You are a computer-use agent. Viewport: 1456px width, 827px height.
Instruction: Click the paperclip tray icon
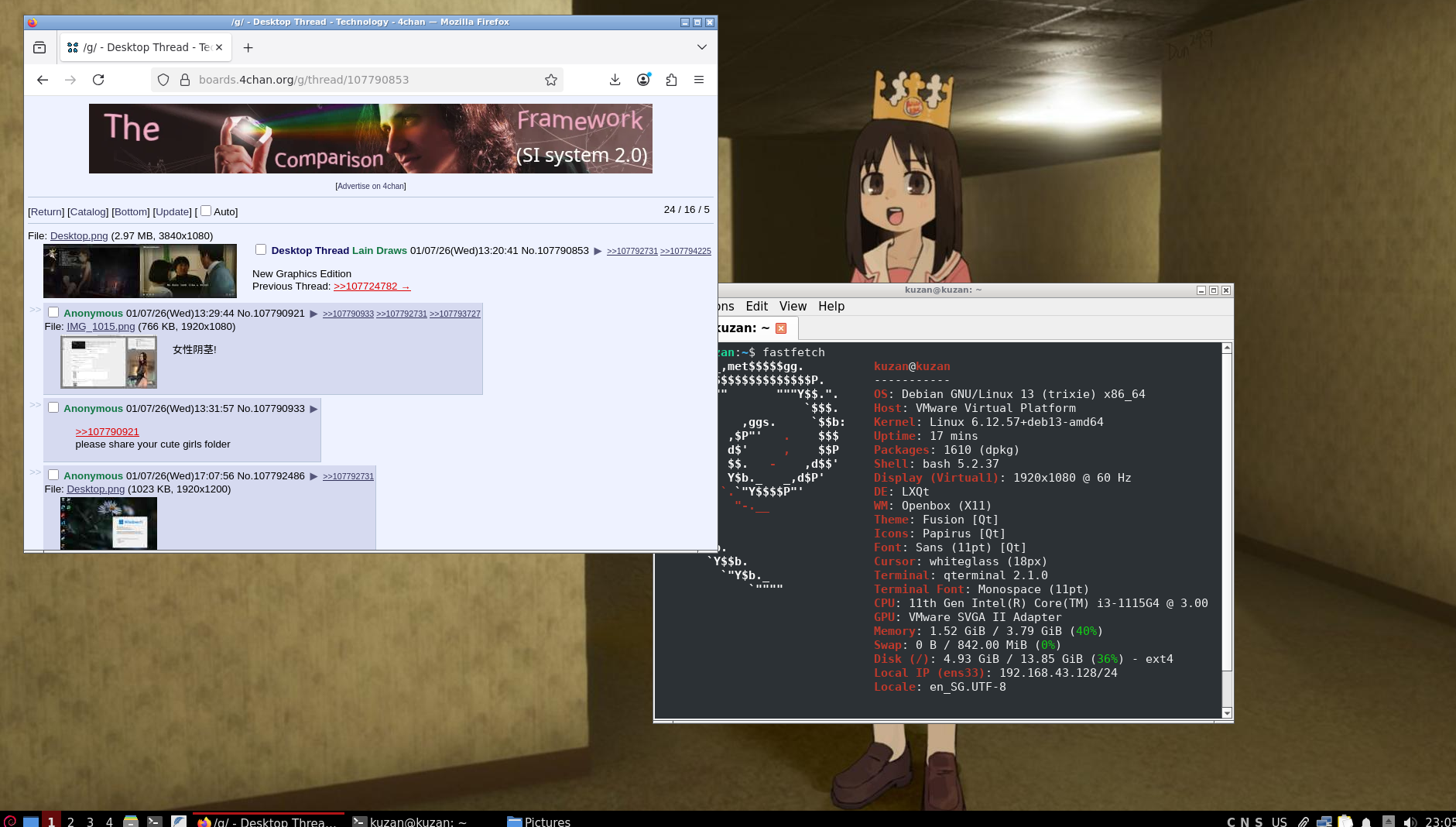pyautogui.click(x=1304, y=822)
